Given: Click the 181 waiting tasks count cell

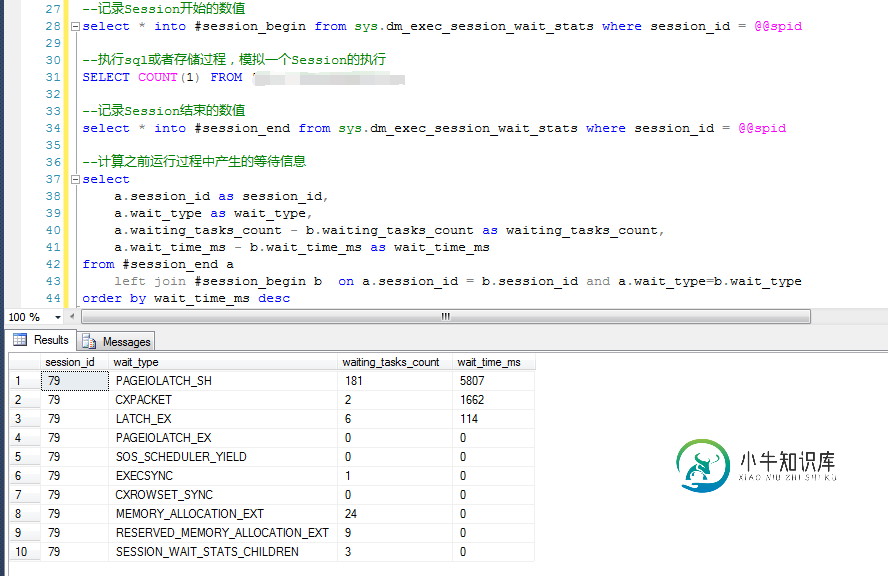Looking at the screenshot, I should point(395,381).
